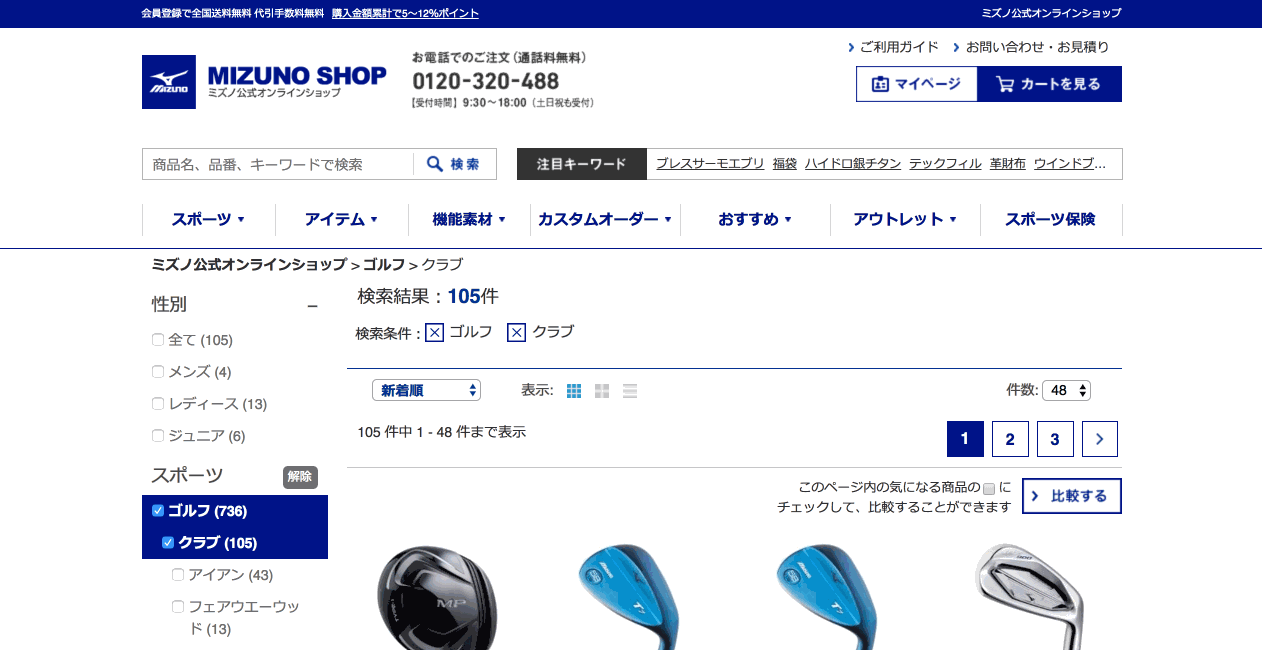The image size is (1262, 650).
Task: Click the product search input field
Action: coord(278,164)
